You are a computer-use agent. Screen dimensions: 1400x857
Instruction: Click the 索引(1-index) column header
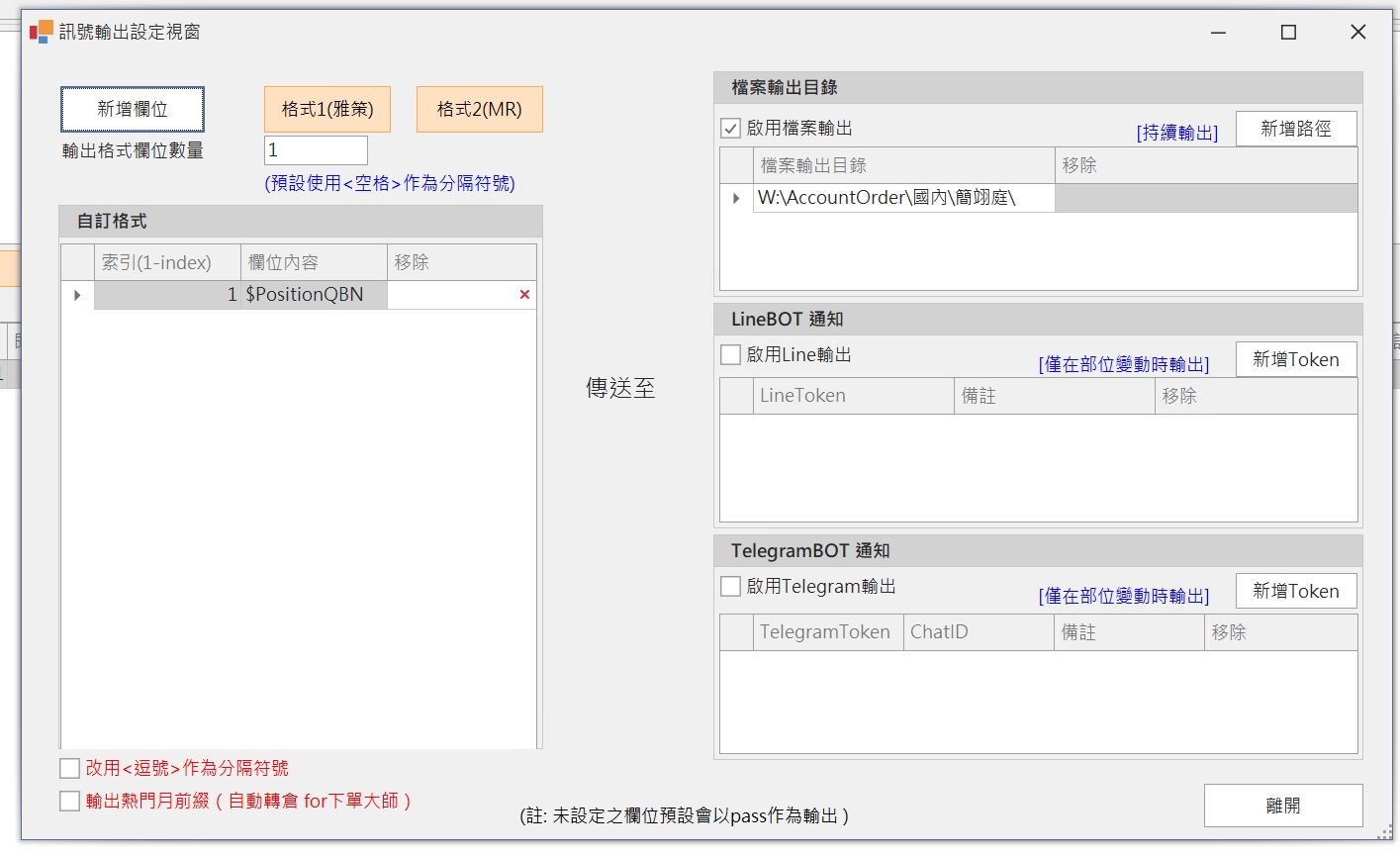pos(166,263)
